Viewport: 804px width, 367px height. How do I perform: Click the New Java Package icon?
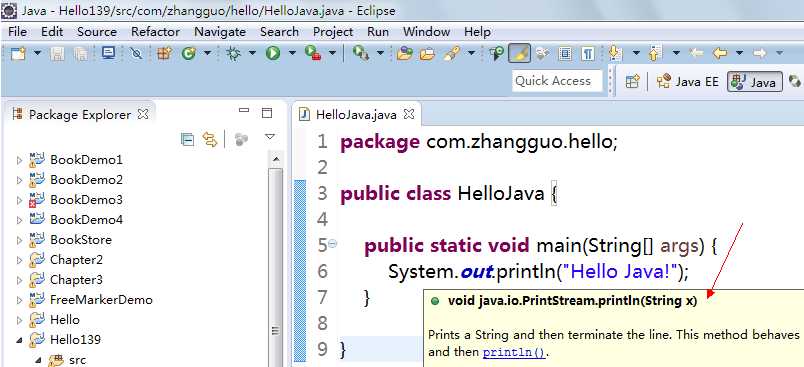tap(164, 53)
